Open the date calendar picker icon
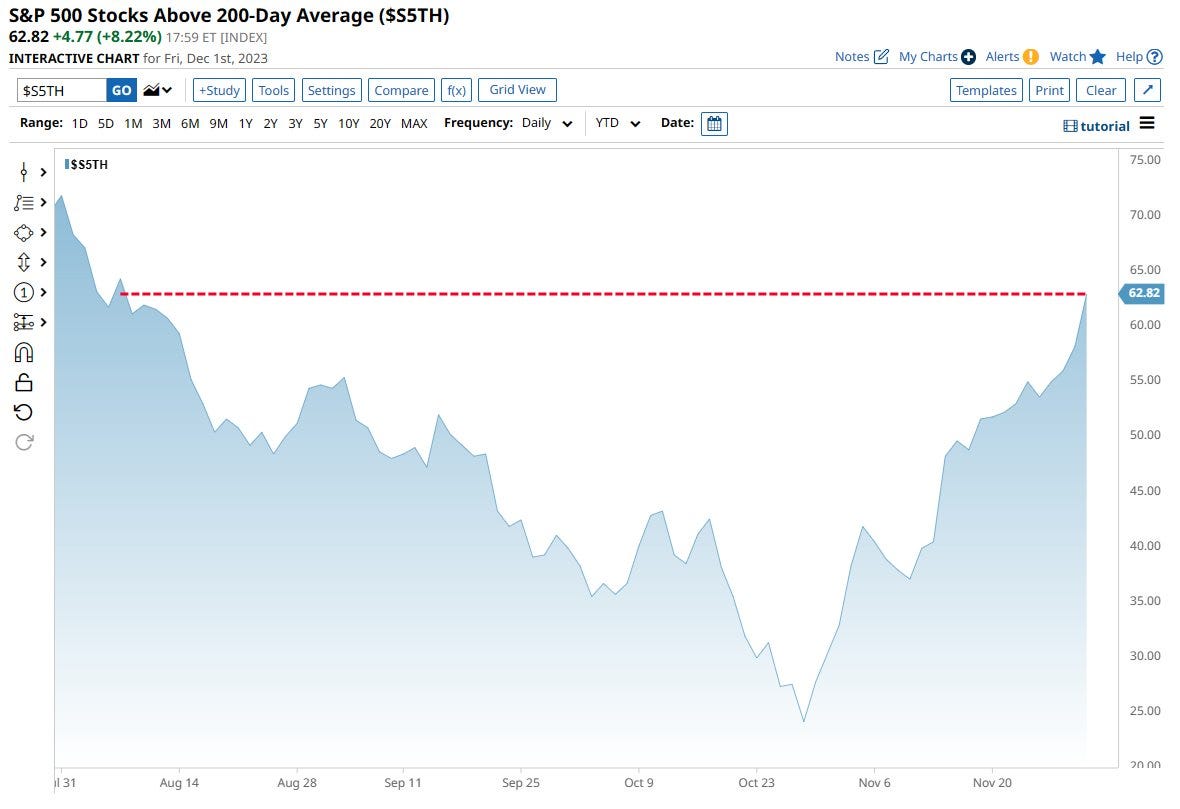The width and height of the screenshot is (1180, 809). 714,124
